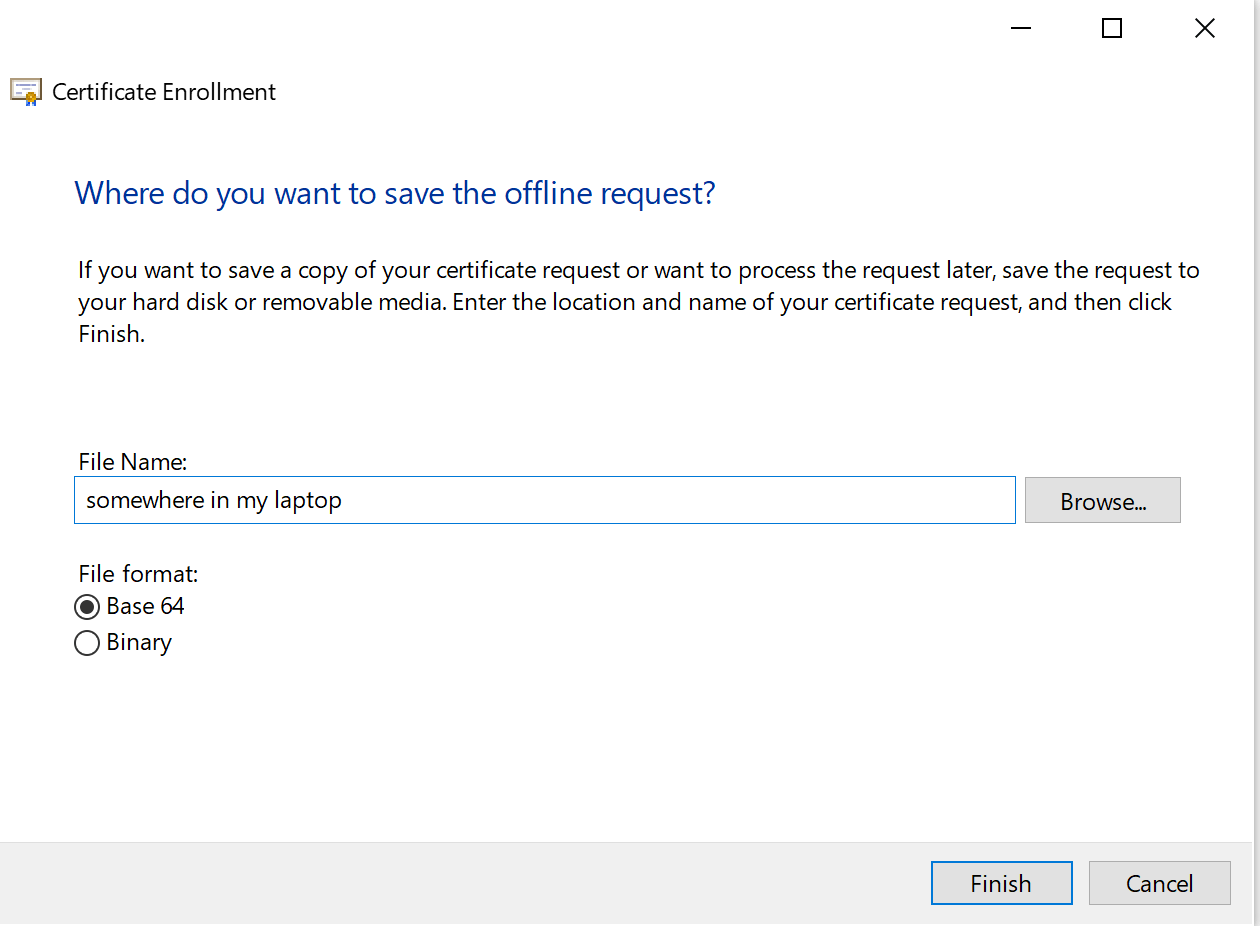Click the 'Certificate Enrollment' title text
Screen dimensions: 1260x926
[164, 92]
